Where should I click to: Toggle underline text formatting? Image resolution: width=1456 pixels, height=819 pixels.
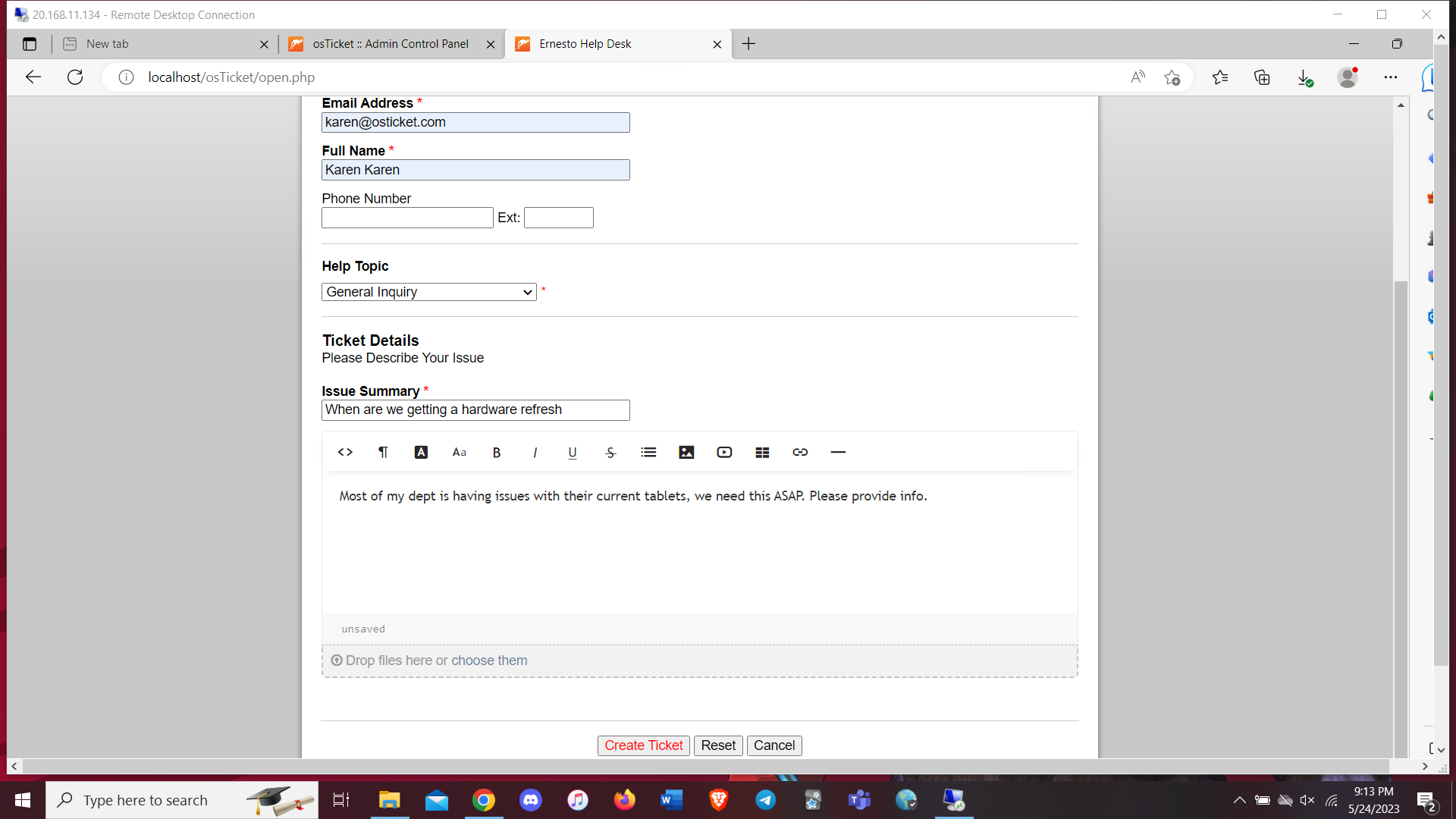(x=573, y=452)
